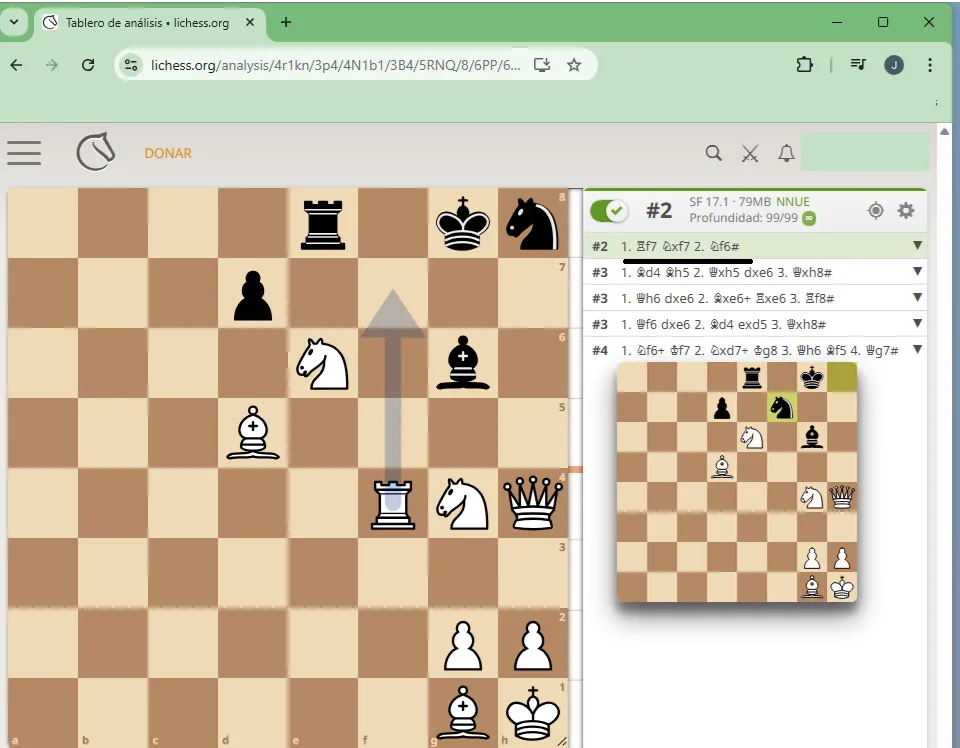Click the lichess knight logo
Viewport: 960px width, 748px height.
coord(95,153)
